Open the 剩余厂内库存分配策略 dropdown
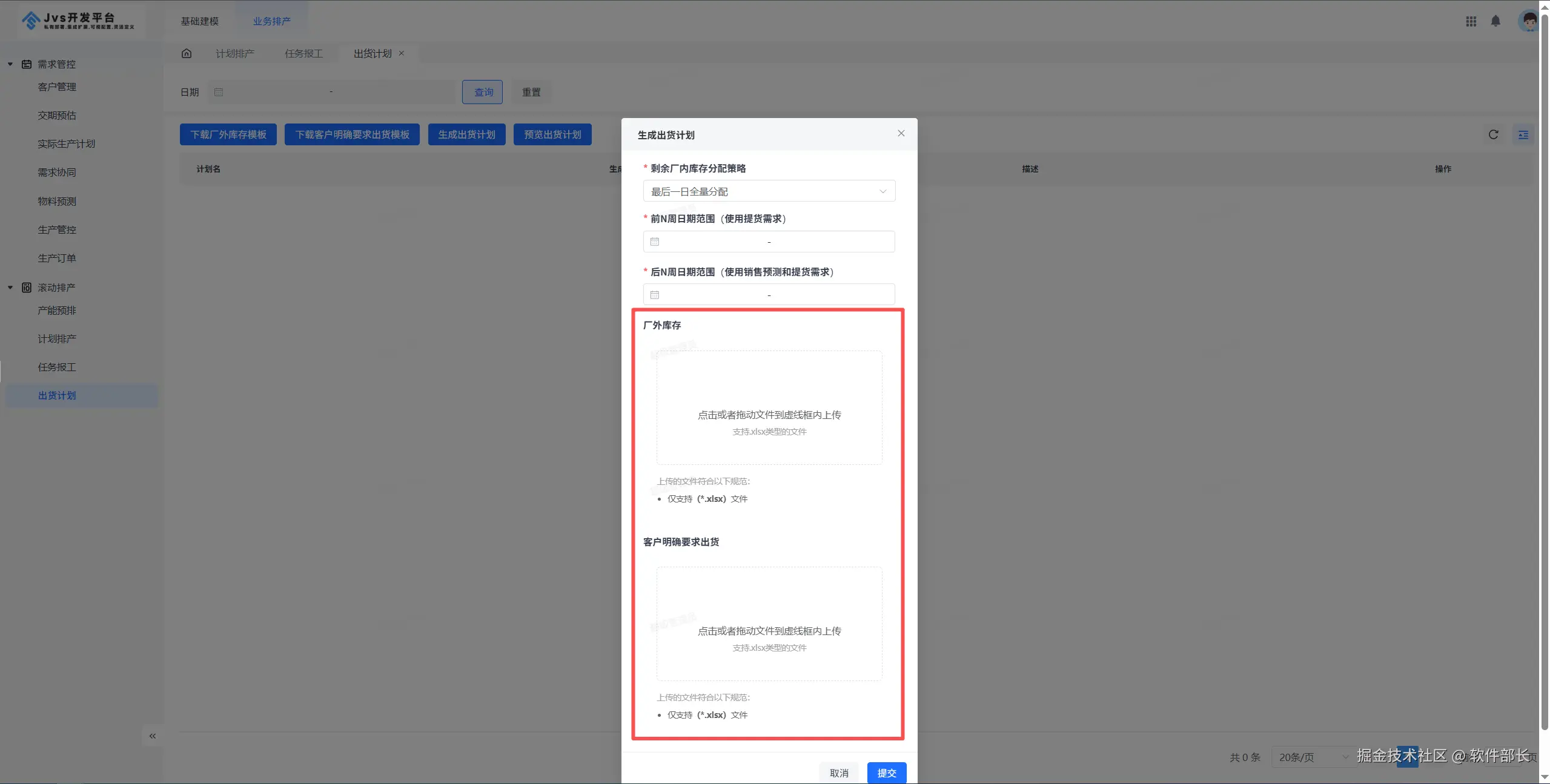The width and height of the screenshot is (1550, 784). click(x=769, y=191)
